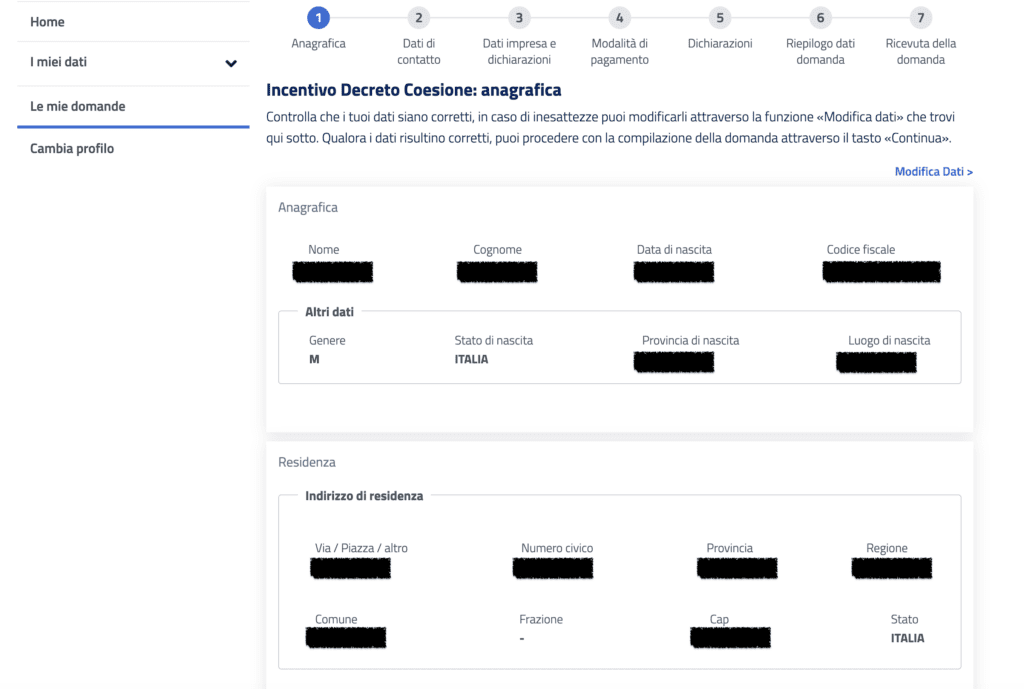Viewport: 1024px width, 689px height.
Task: Click step 1 Anagrafica circle
Action: click(x=318, y=18)
